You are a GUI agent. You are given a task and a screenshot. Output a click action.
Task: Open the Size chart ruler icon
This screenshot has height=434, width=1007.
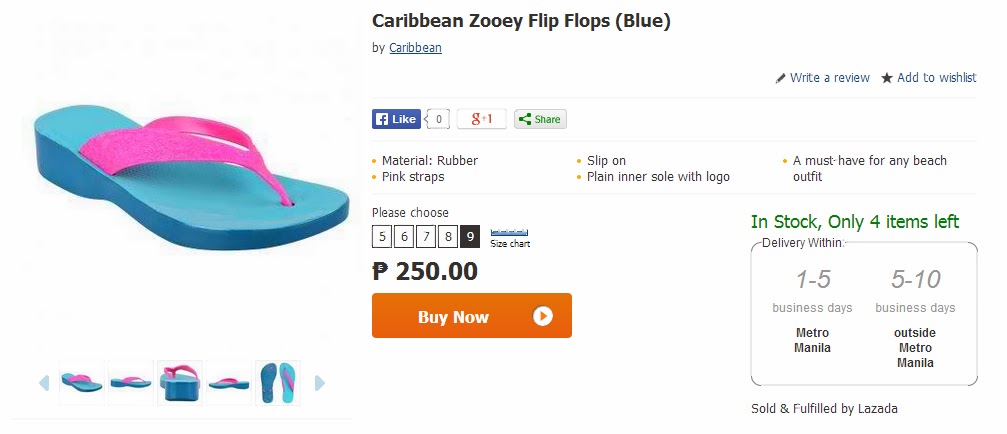click(x=509, y=232)
